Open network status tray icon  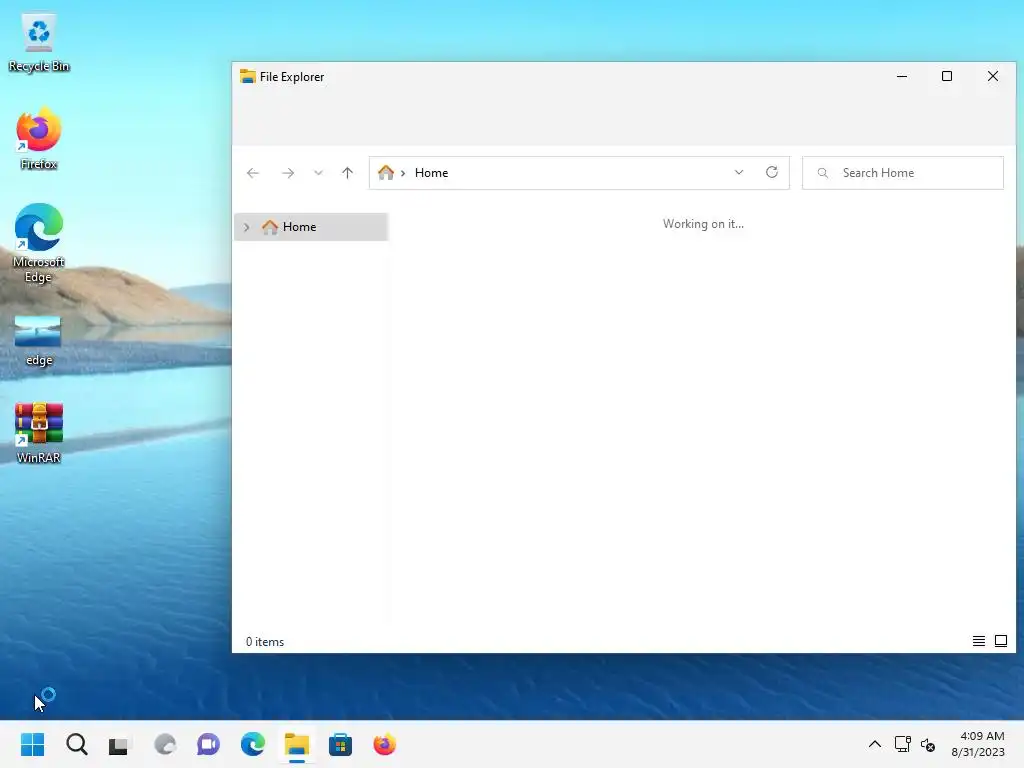(x=903, y=744)
